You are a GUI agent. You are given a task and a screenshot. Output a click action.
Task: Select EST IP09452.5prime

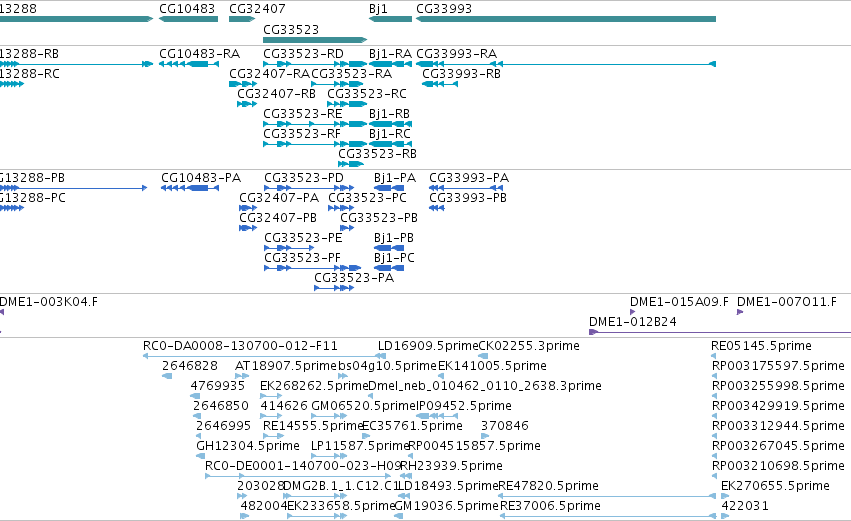coord(437,417)
